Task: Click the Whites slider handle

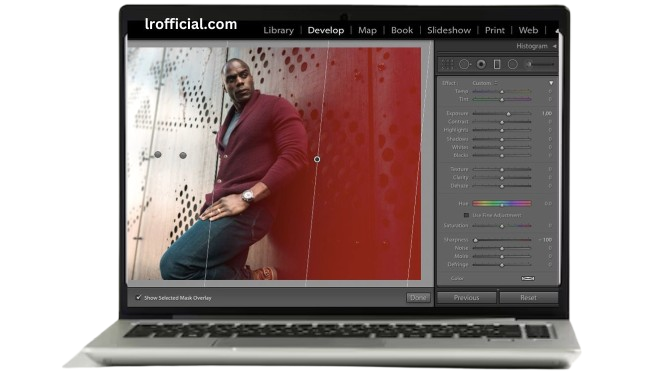Action: [x=502, y=147]
